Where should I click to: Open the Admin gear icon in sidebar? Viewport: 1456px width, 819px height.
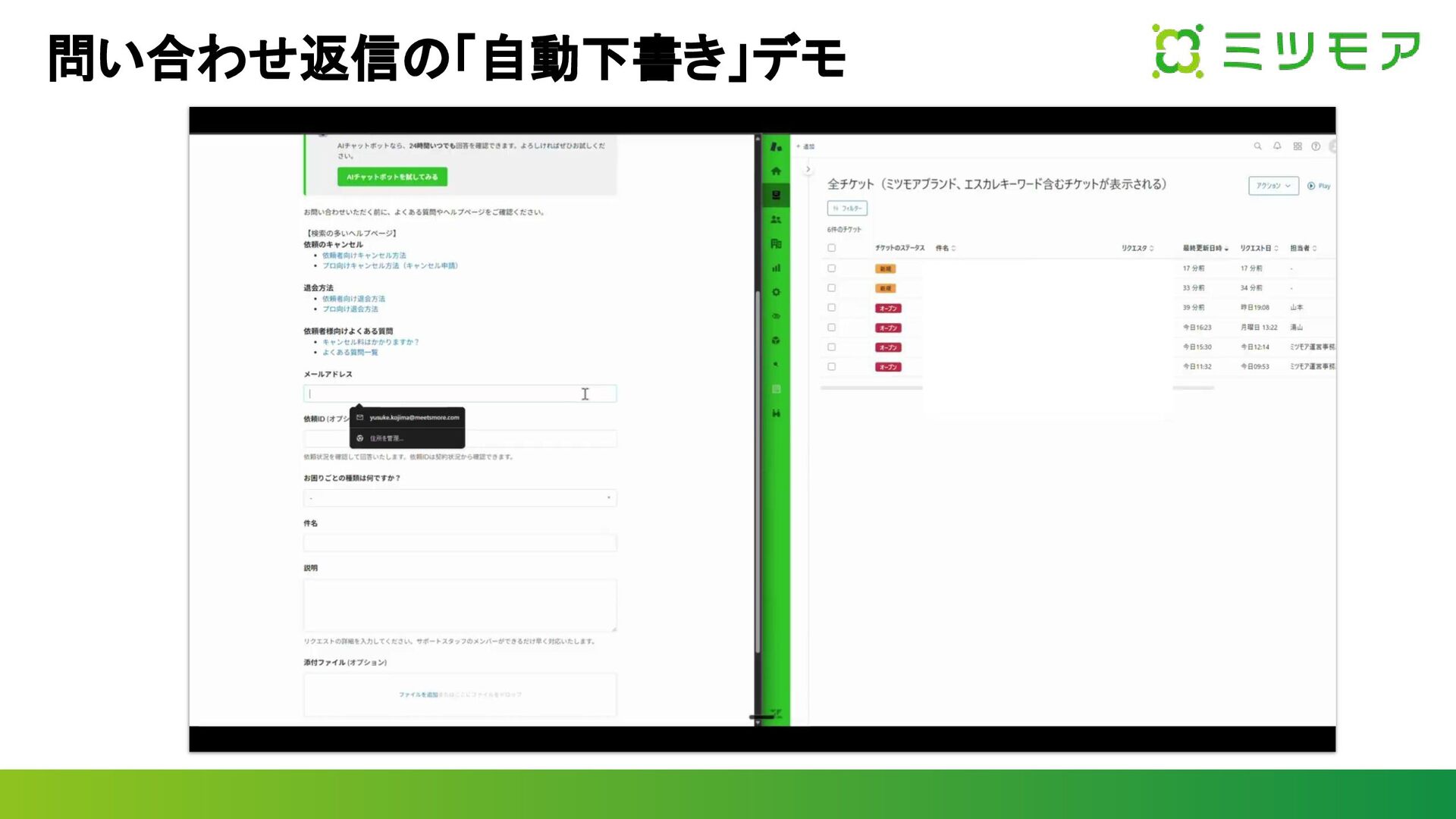[x=776, y=292]
